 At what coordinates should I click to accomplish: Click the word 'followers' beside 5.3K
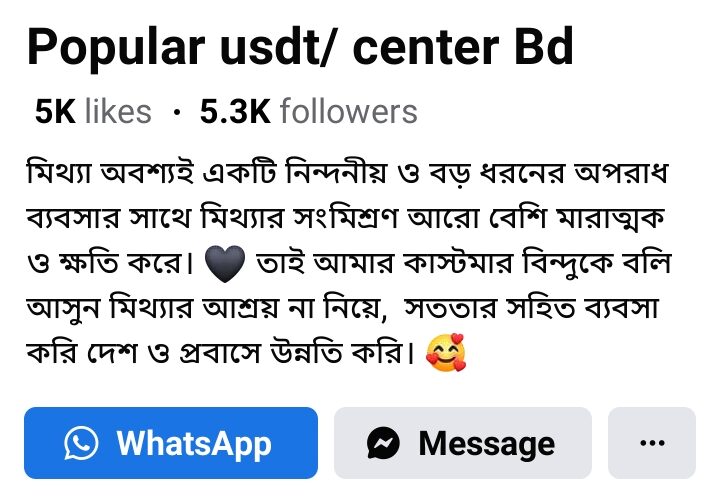[349, 112]
